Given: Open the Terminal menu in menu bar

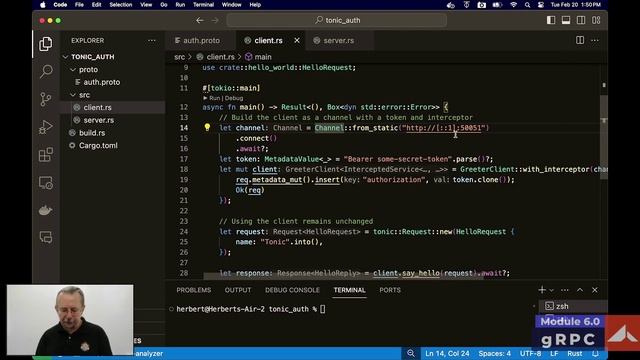Looking at the screenshot, I should point(203,5).
